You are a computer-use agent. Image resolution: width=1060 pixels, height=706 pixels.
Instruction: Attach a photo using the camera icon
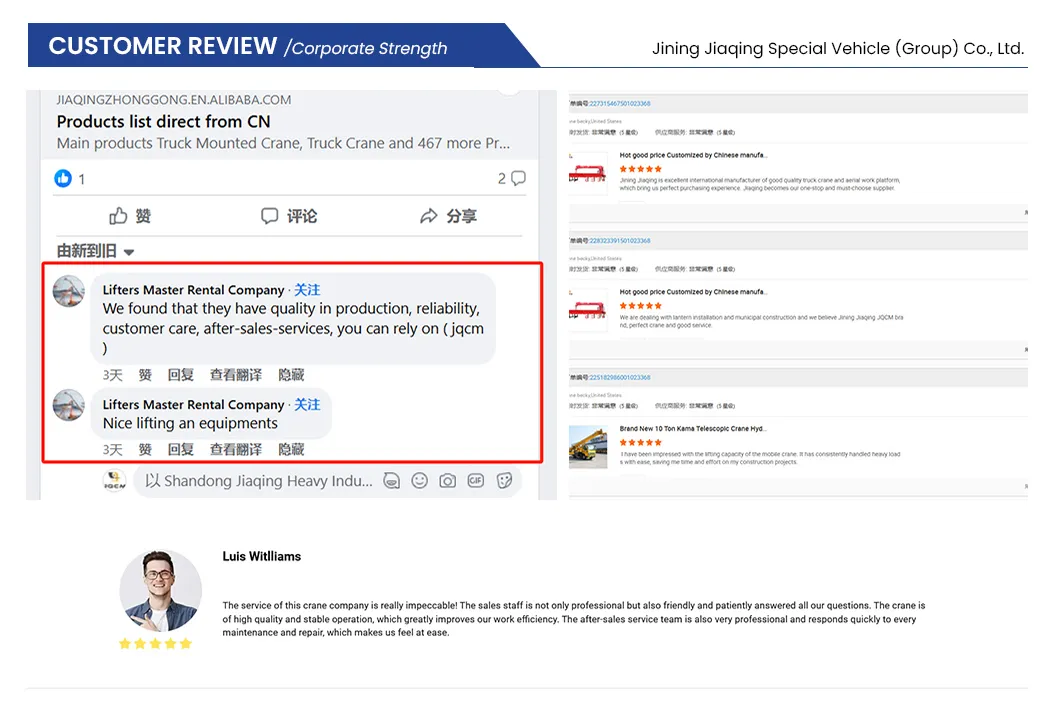pyautogui.click(x=448, y=481)
